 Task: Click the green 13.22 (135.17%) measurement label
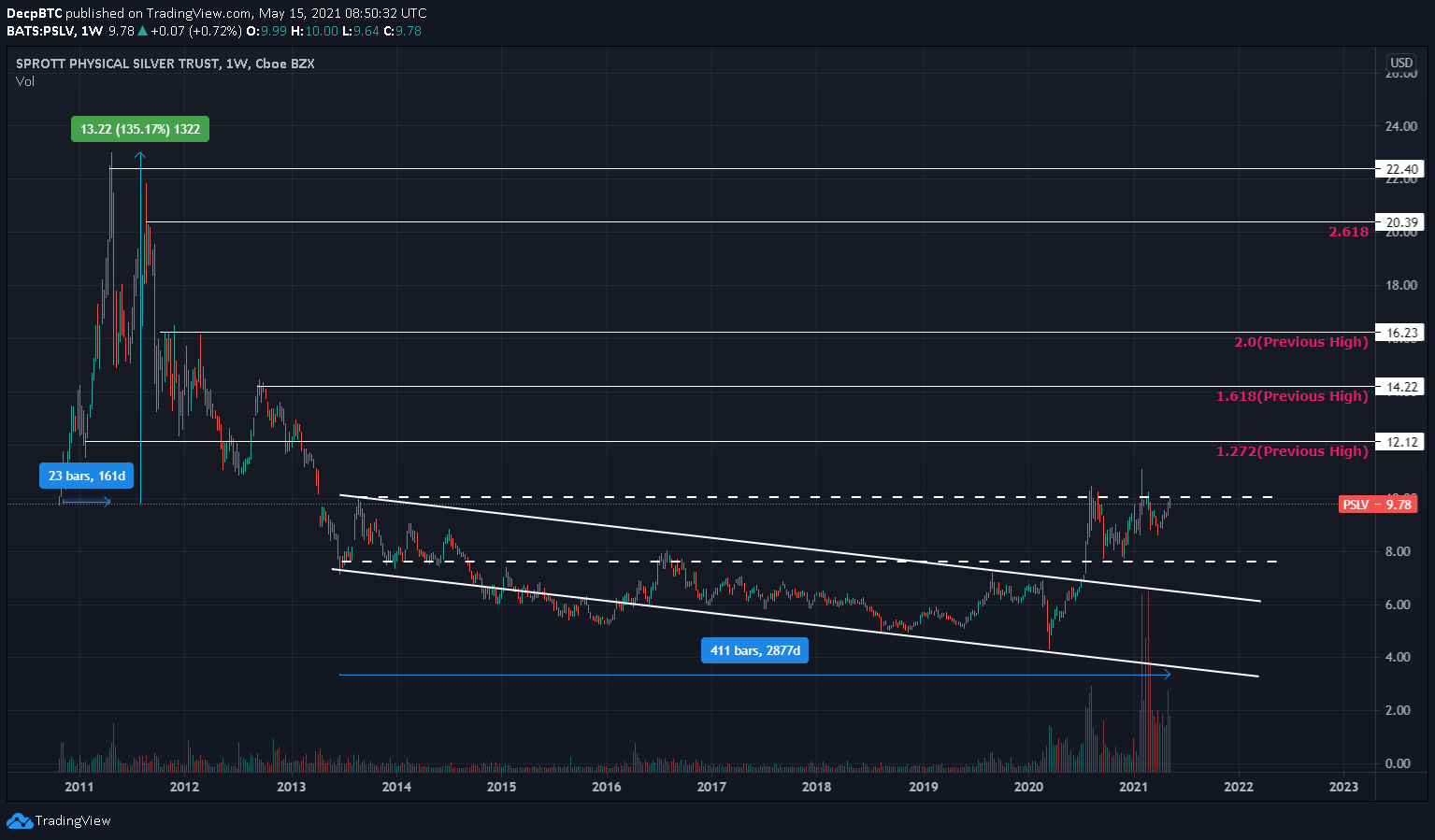coord(140,129)
